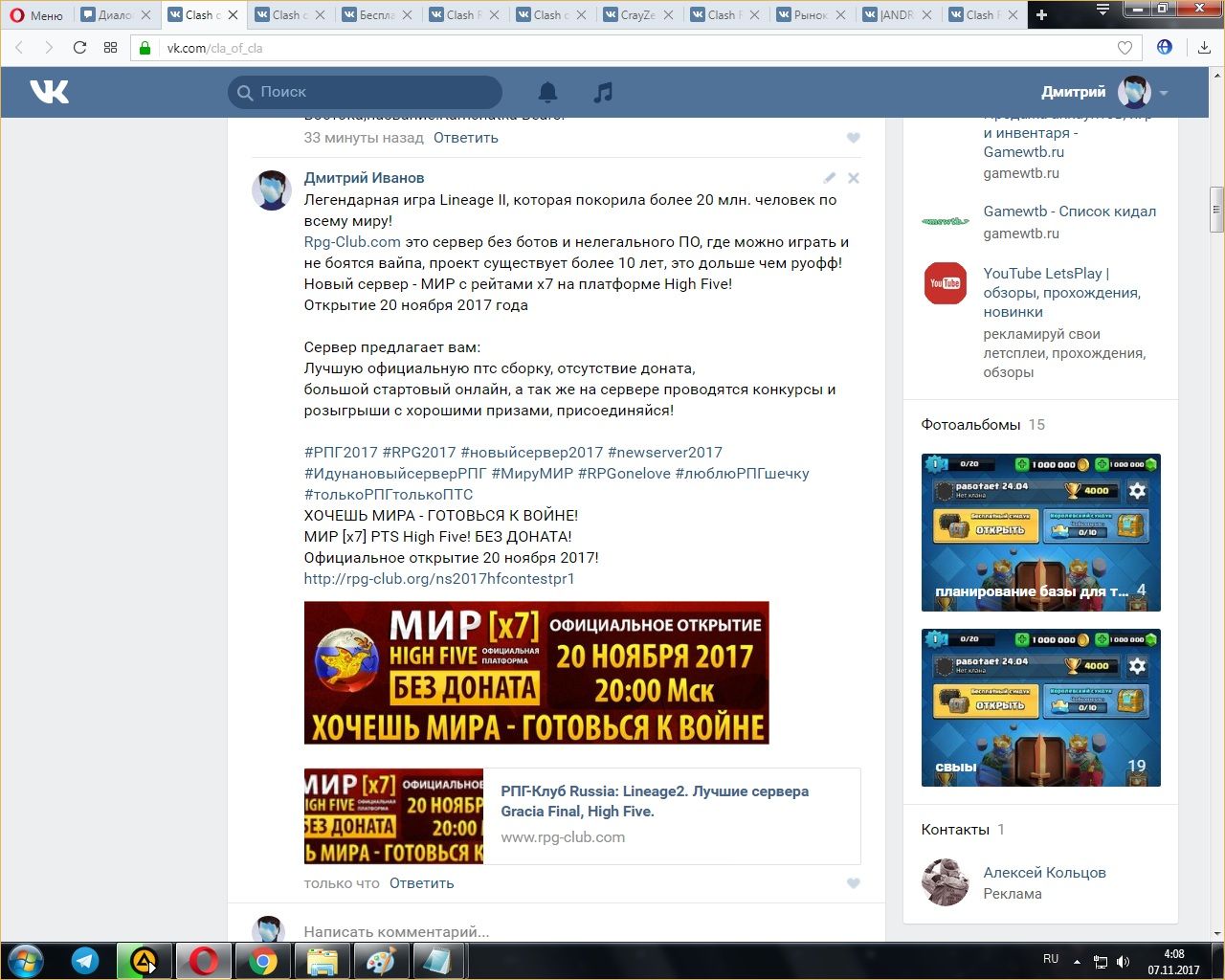The image size is (1225, 980).
Task: Open the Windows Start menu
Action: tap(25, 961)
